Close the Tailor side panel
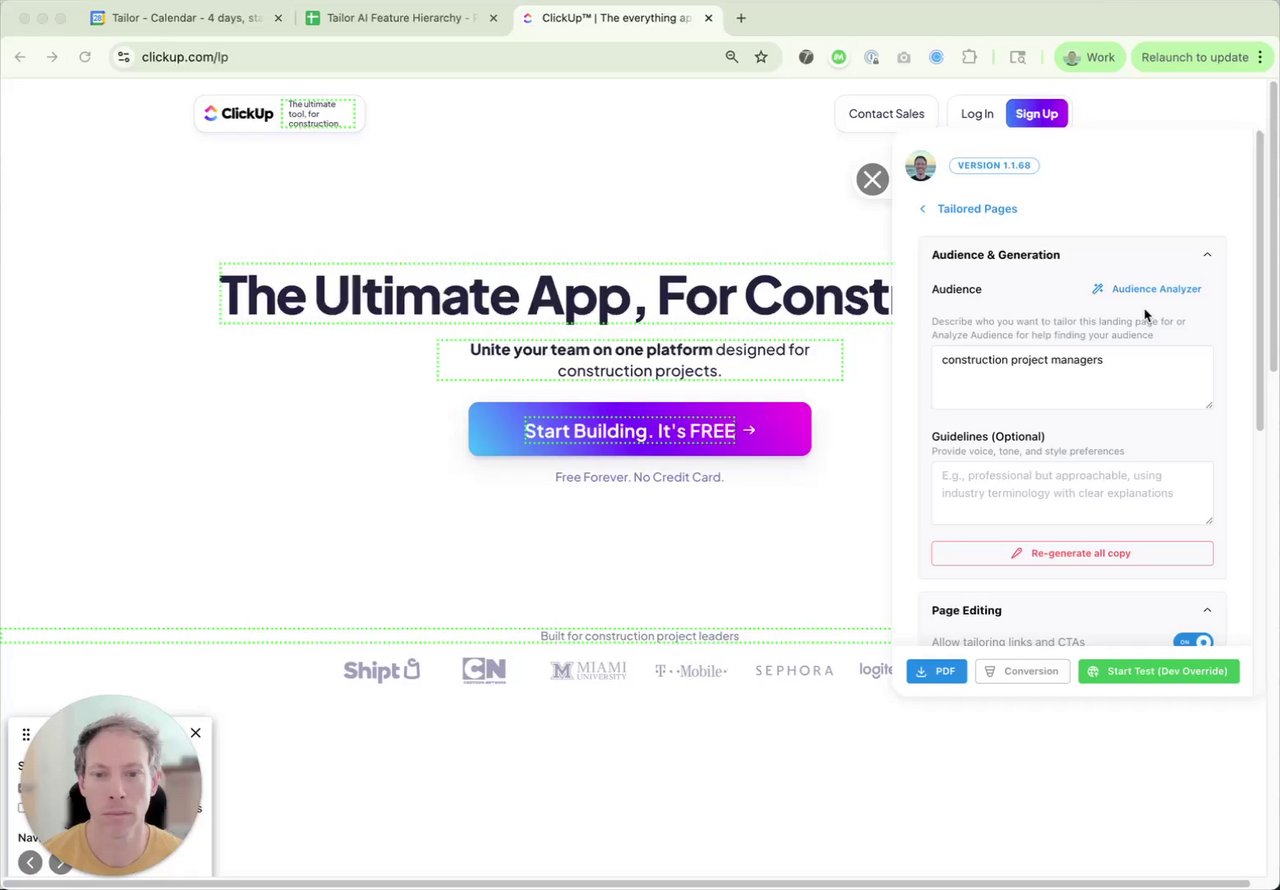Screen dimensions: 1280x890 (872, 179)
